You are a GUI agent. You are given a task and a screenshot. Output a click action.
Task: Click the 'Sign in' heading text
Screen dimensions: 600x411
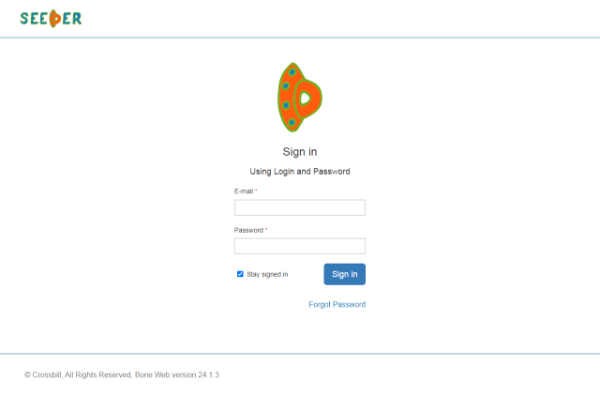pyautogui.click(x=300, y=152)
